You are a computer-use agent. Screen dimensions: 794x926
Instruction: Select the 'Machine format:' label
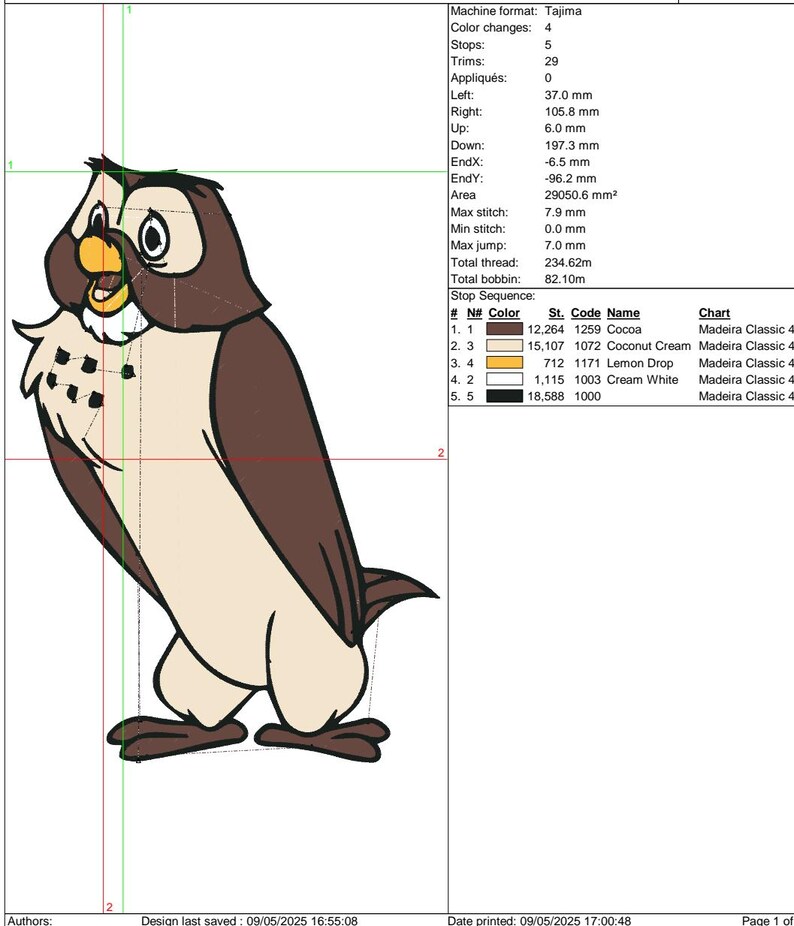click(494, 11)
